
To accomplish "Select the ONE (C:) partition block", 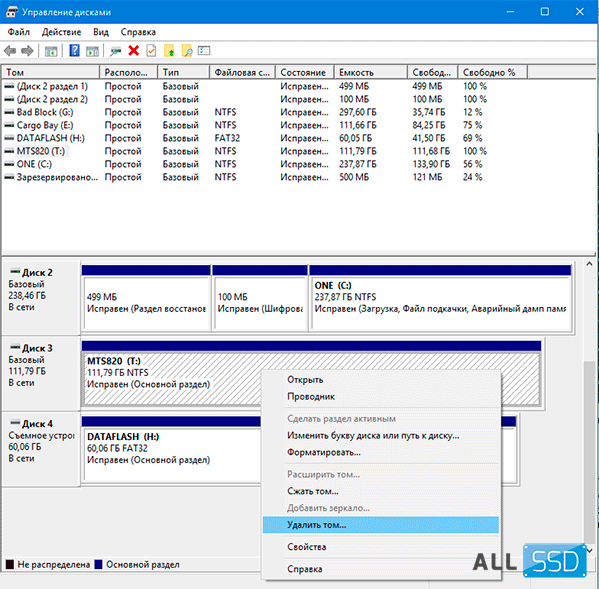I will tap(440, 297).
